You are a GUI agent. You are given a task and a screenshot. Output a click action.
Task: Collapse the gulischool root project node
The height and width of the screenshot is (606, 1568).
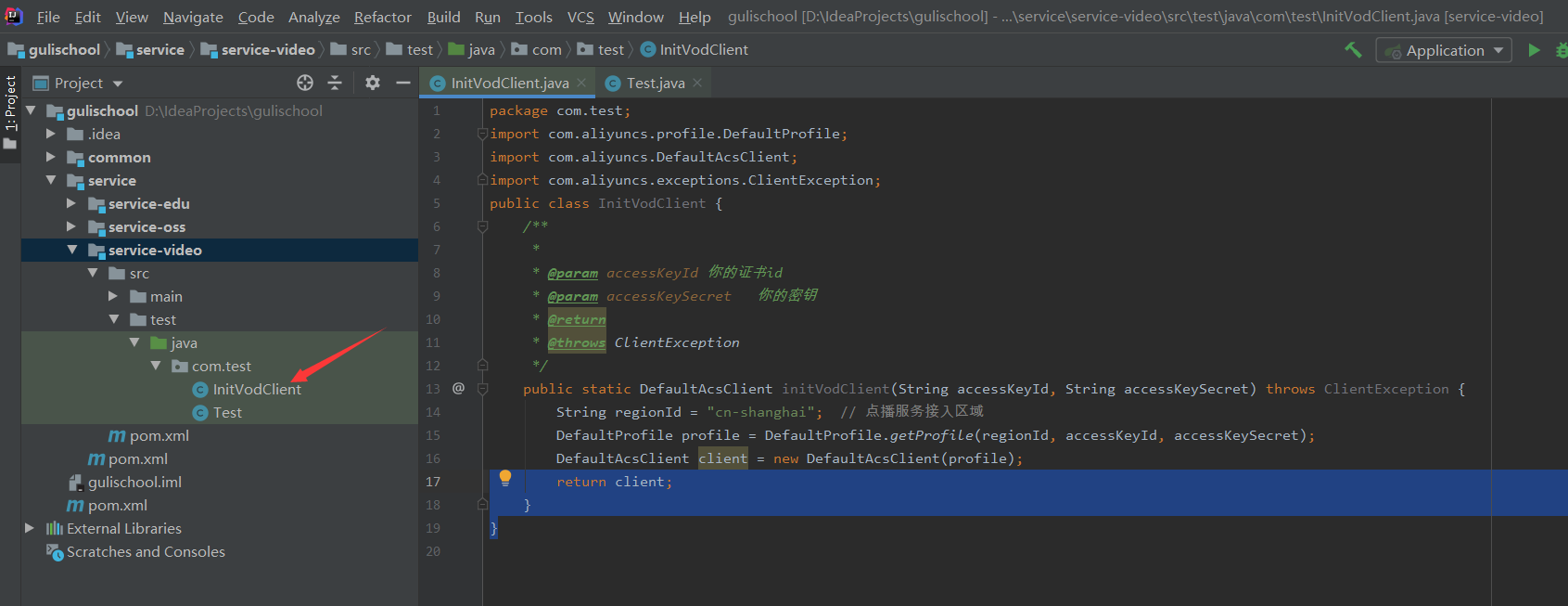tap(31, 110)
